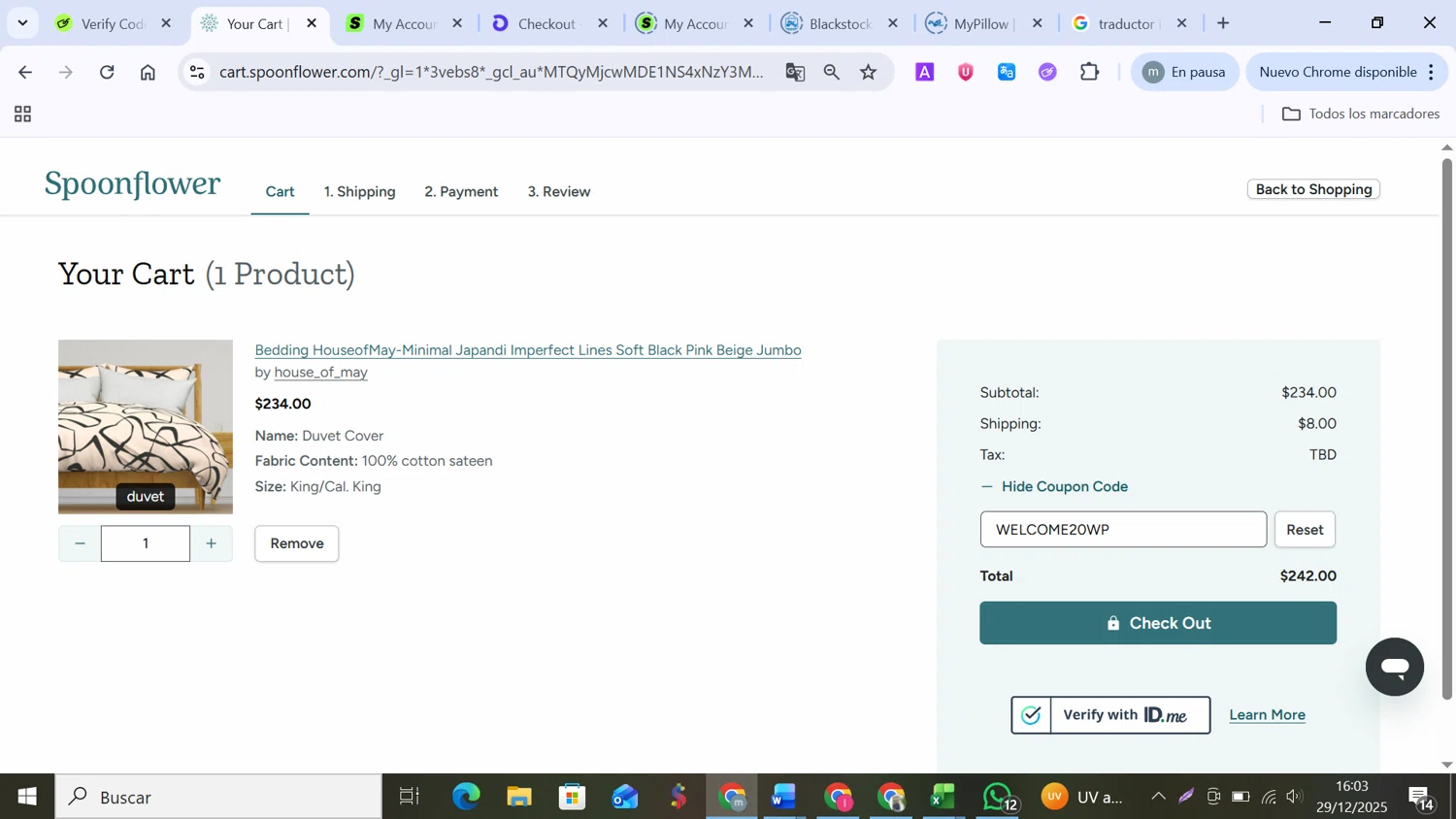Click the coupon code field WELCOME20WP
The image size is (1456, 819).
click(1123, 530)
